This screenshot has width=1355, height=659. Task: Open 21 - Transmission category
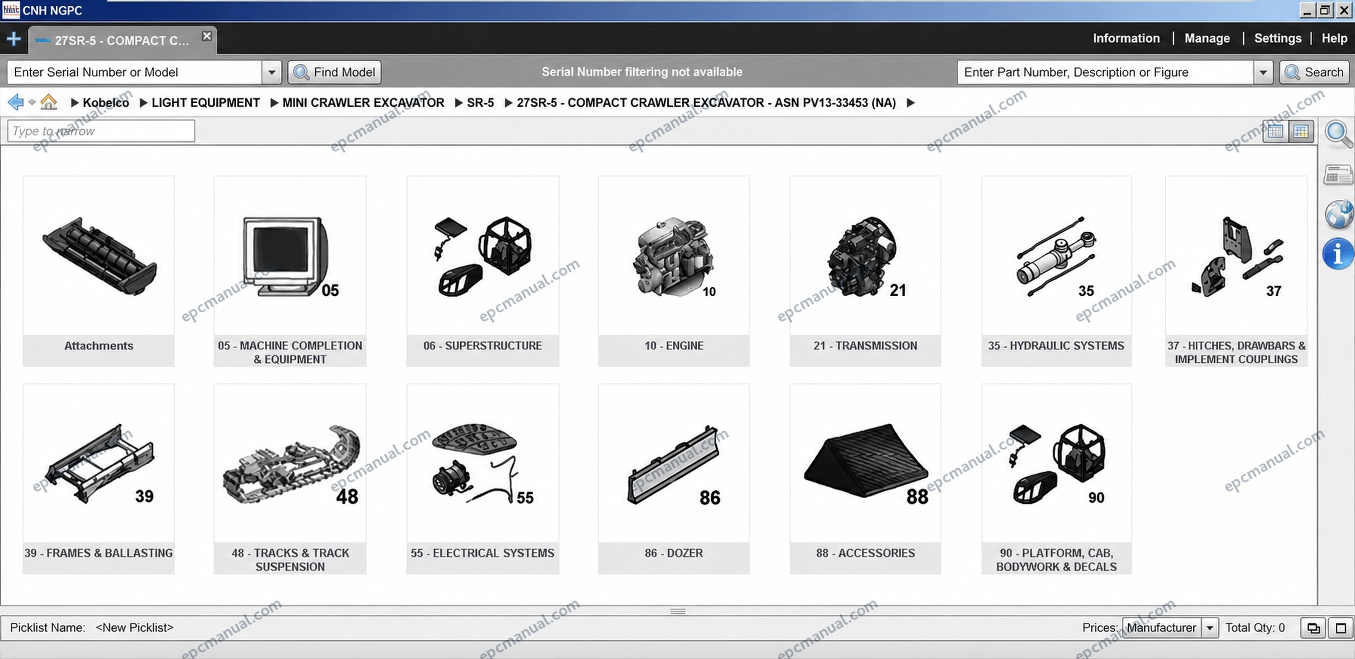pos(865,271)
